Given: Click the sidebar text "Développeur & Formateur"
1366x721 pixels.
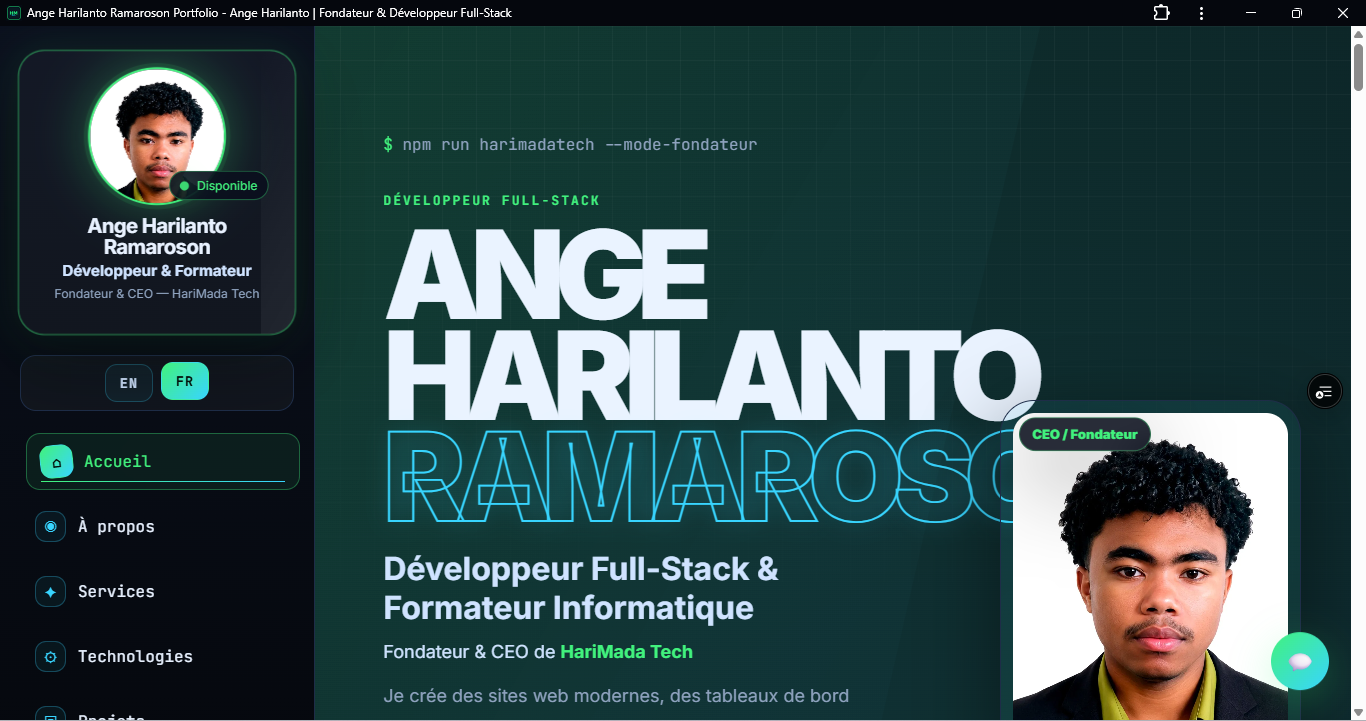Looking at the screenshot, I should pyautogui.click(x=157, y=271).
